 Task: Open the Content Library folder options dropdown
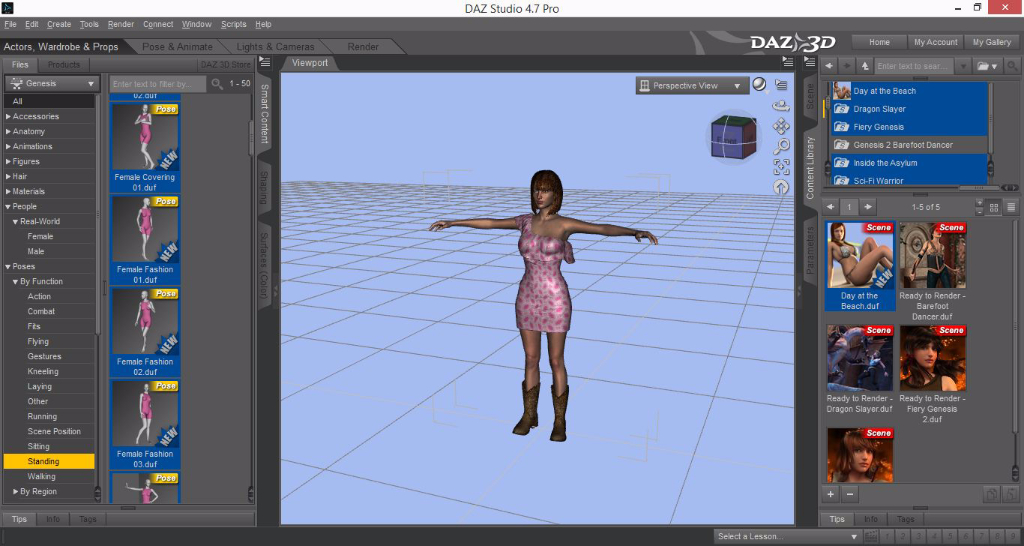(987, 66)
